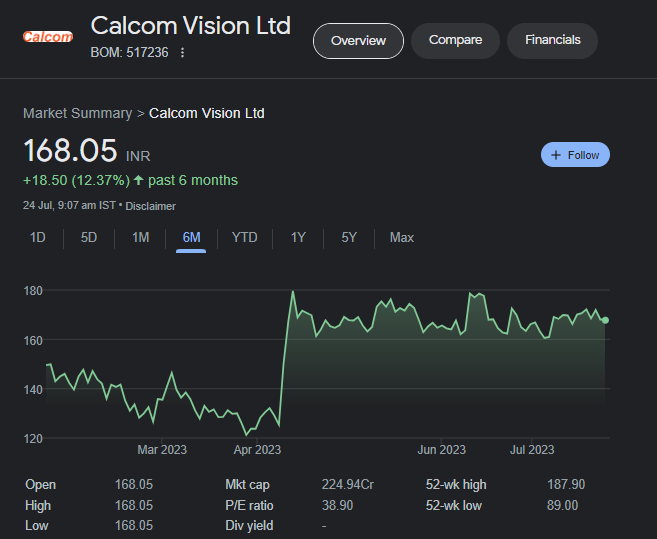The height and width of the screenshot is (539, 657).
Task: Click the 24 Jul, 9:07 am IST timestamp
Action: [69, 205]
